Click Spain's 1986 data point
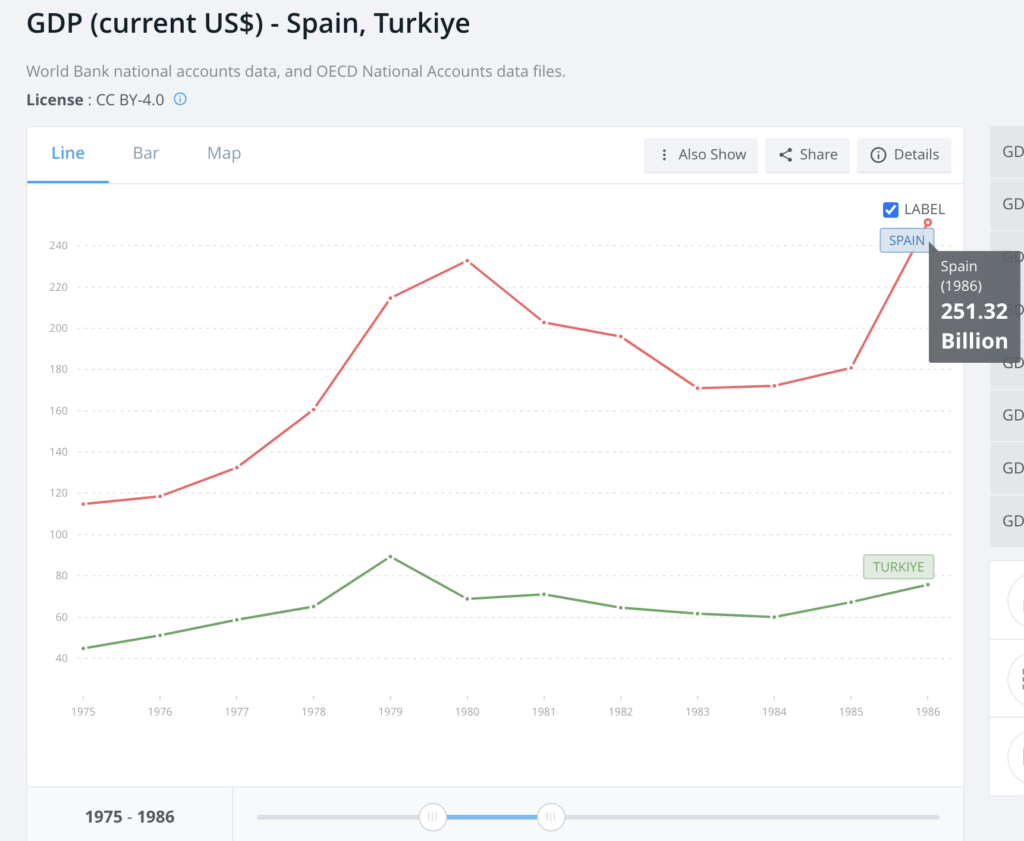1024x841 pixels. tap(928, 222)
